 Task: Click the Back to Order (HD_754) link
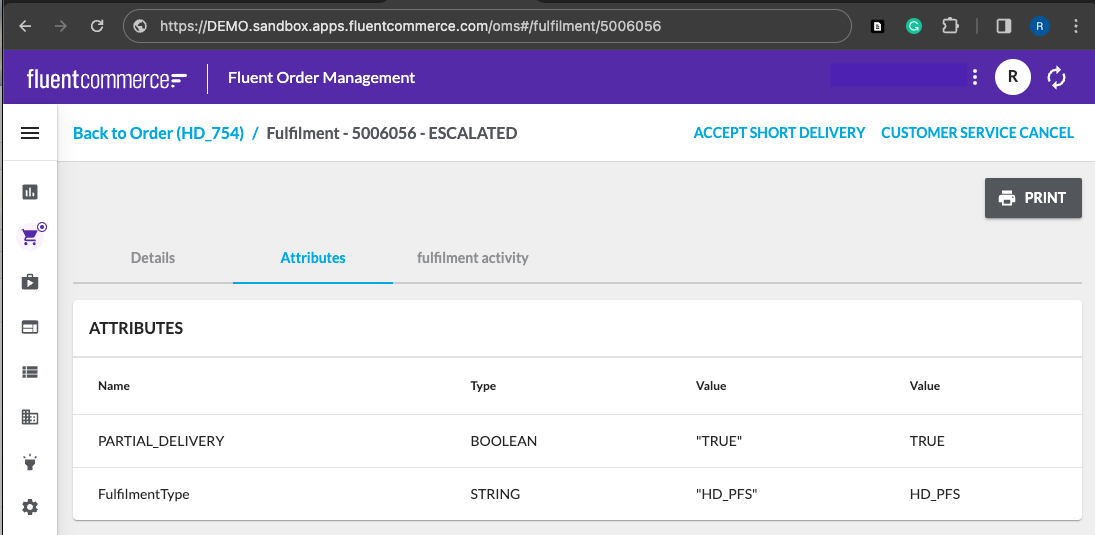pos(158,133)
